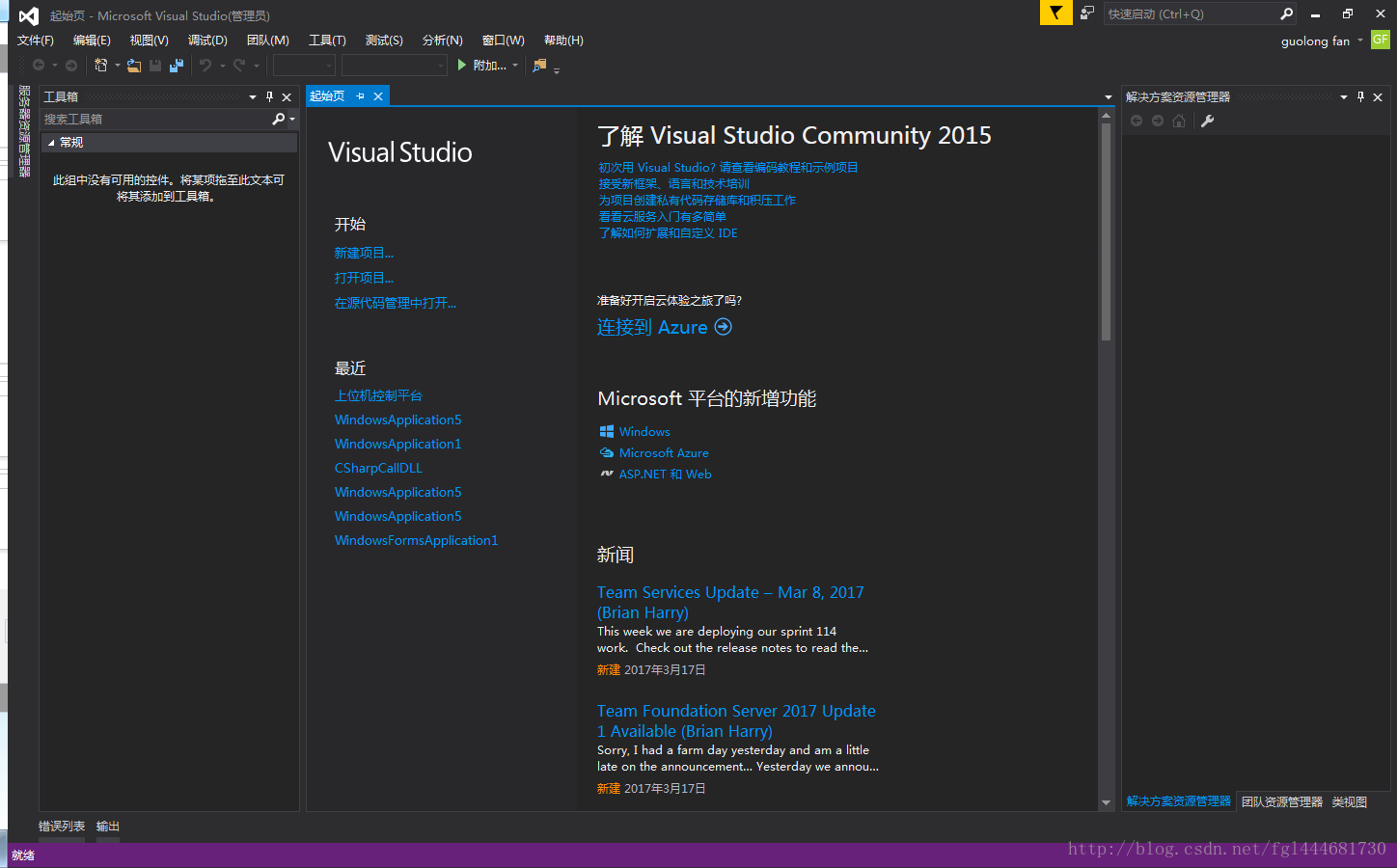Click the Undo arrow icon
This screenshot has height=868, width=1397.
[x=205, y=66]
